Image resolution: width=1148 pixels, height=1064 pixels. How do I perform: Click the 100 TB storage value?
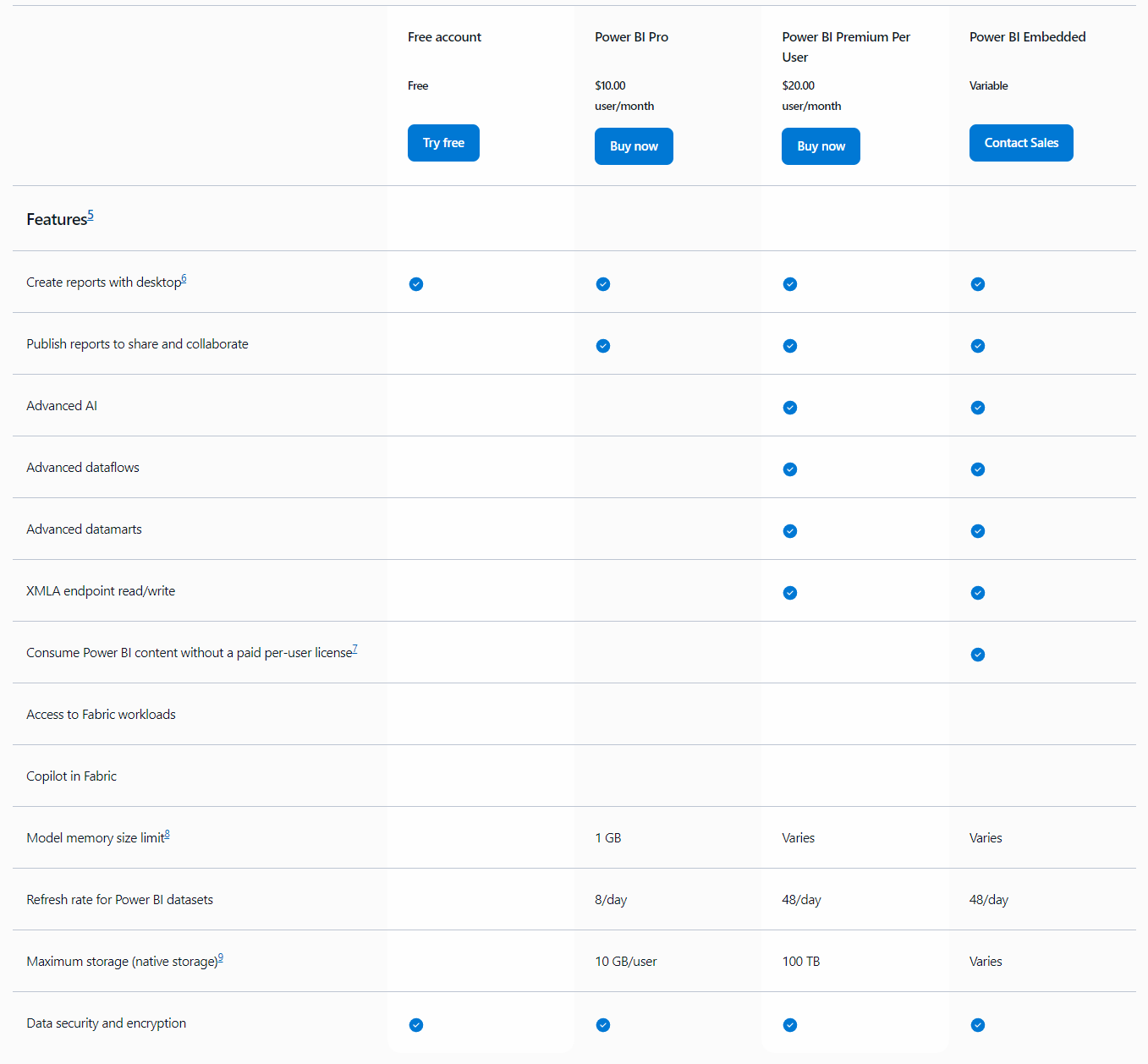click(x=801, y=962)
